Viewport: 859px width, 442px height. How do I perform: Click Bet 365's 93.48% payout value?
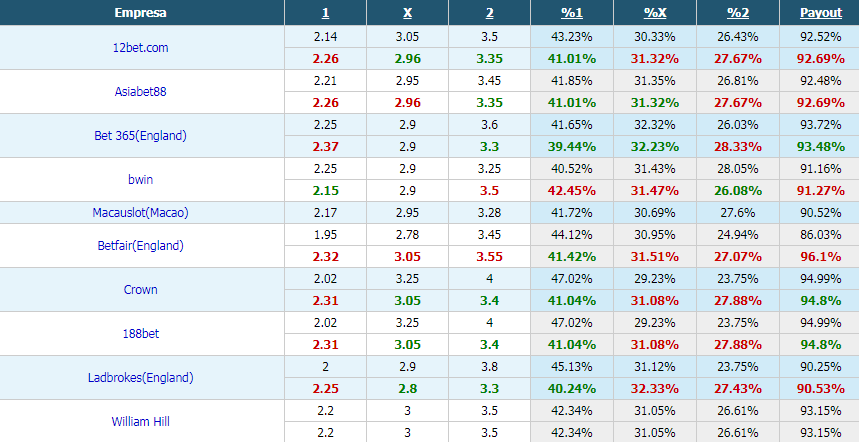tap(821, 147)
